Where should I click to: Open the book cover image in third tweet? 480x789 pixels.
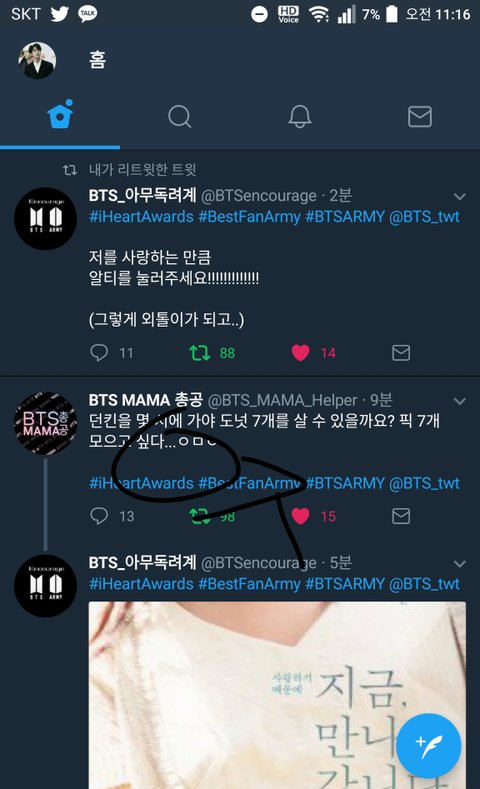(277, 695)
